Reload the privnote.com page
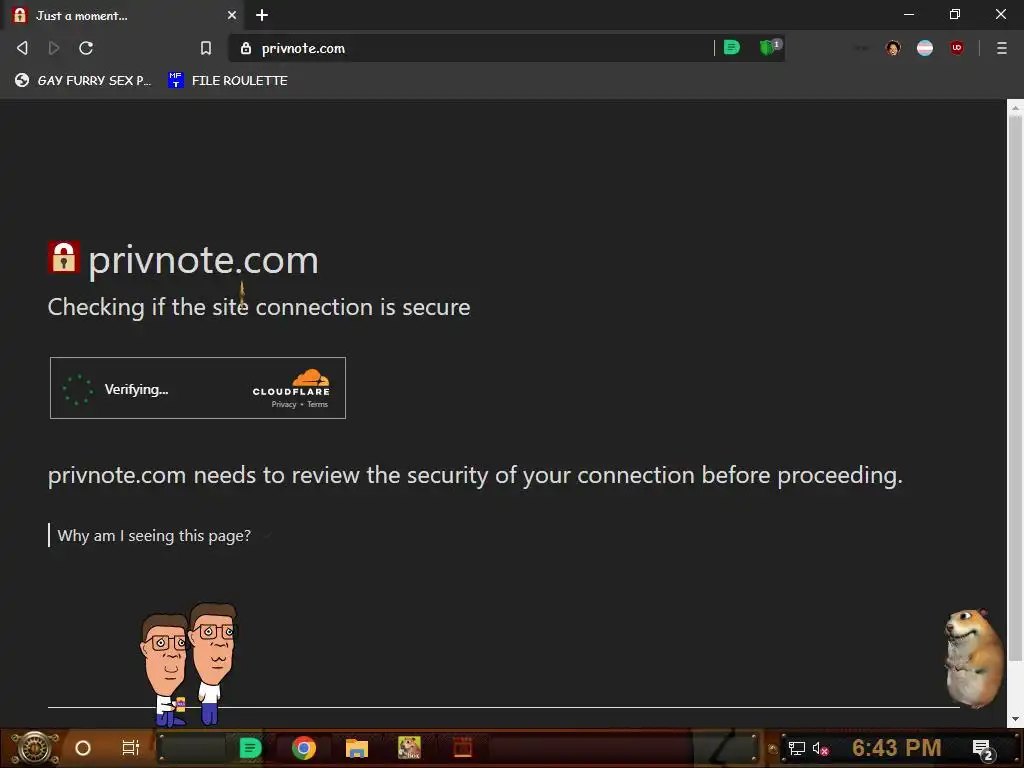 [x=86, y=48]
